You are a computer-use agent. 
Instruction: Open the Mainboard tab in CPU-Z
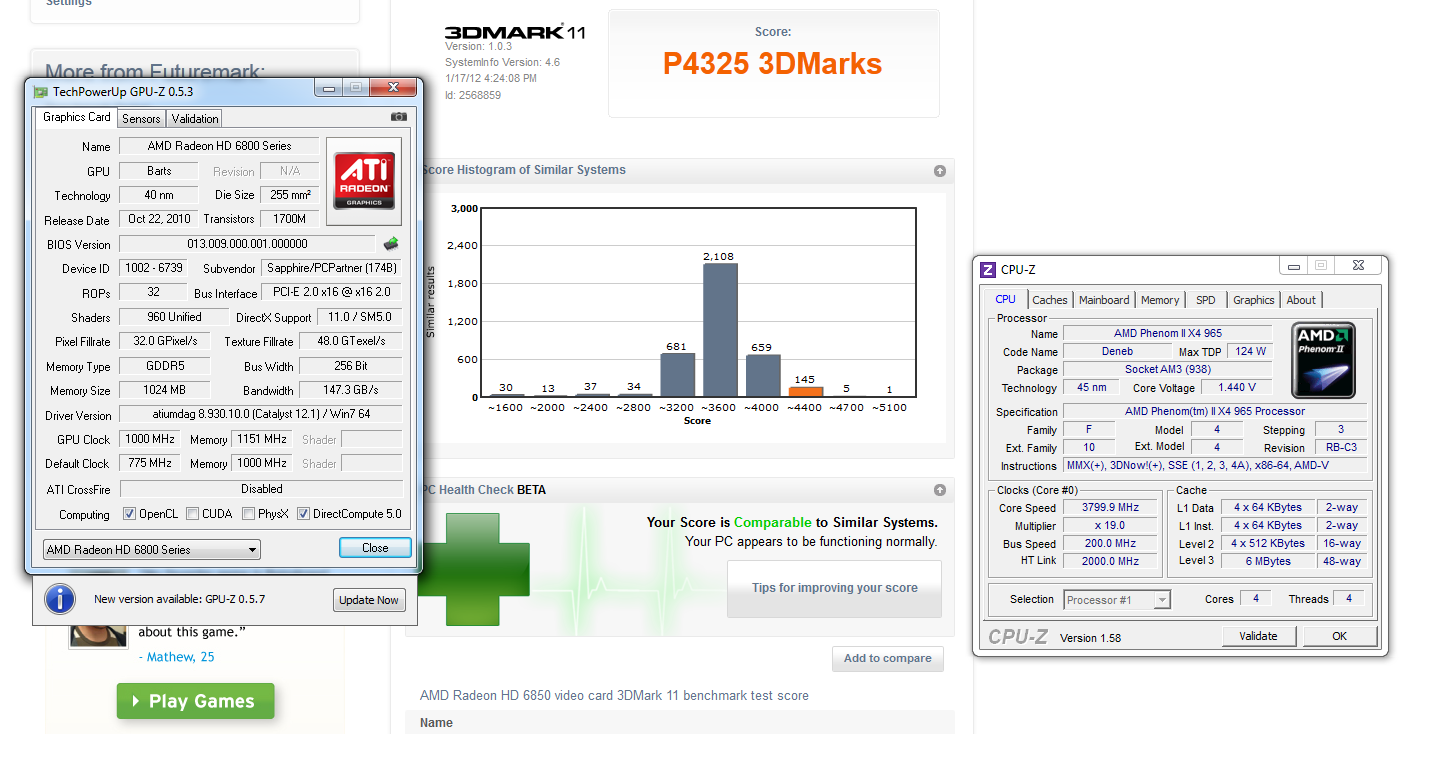click(x=1104, y=300)
